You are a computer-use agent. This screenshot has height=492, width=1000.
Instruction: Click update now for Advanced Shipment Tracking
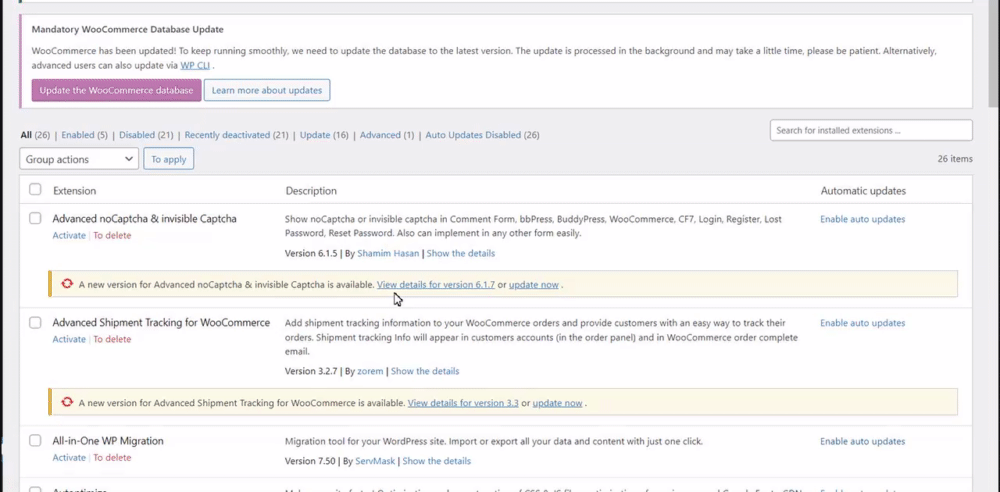pyautogui.click(x=557, y=403)
